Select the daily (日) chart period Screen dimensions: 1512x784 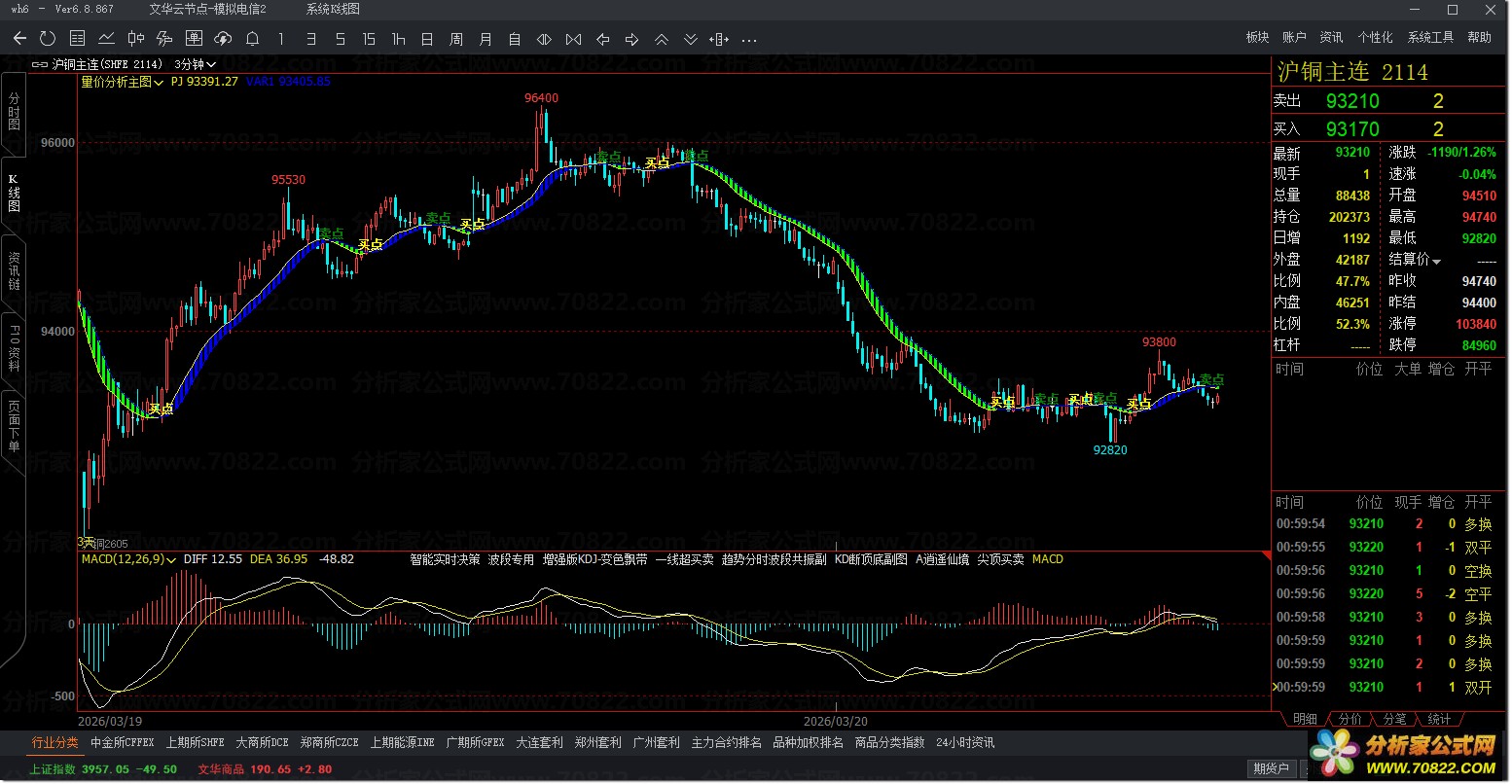(427, 39)
